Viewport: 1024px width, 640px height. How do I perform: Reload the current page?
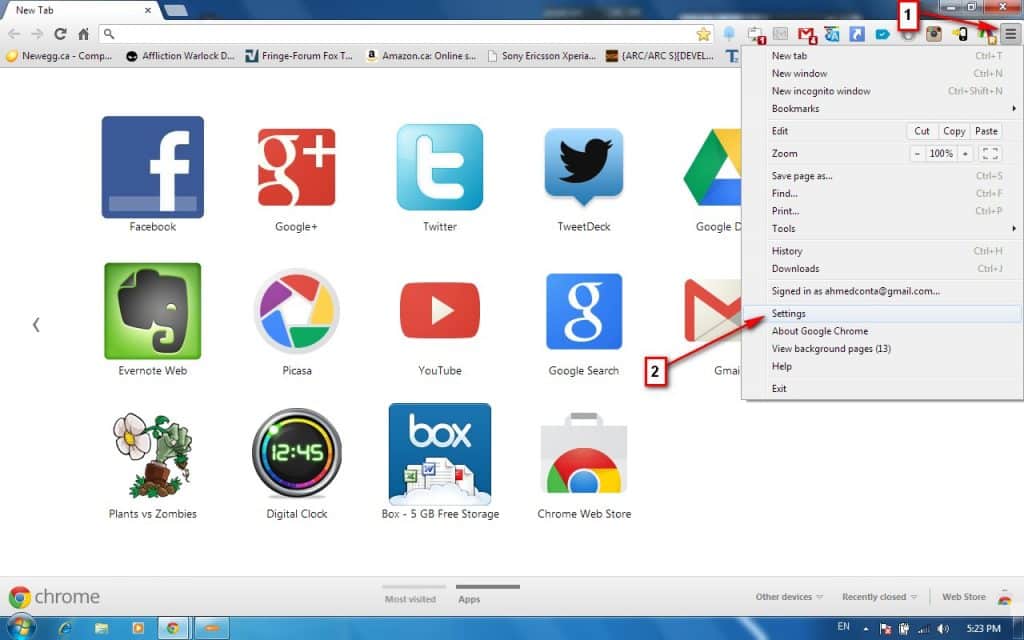(x=60, y=34)
